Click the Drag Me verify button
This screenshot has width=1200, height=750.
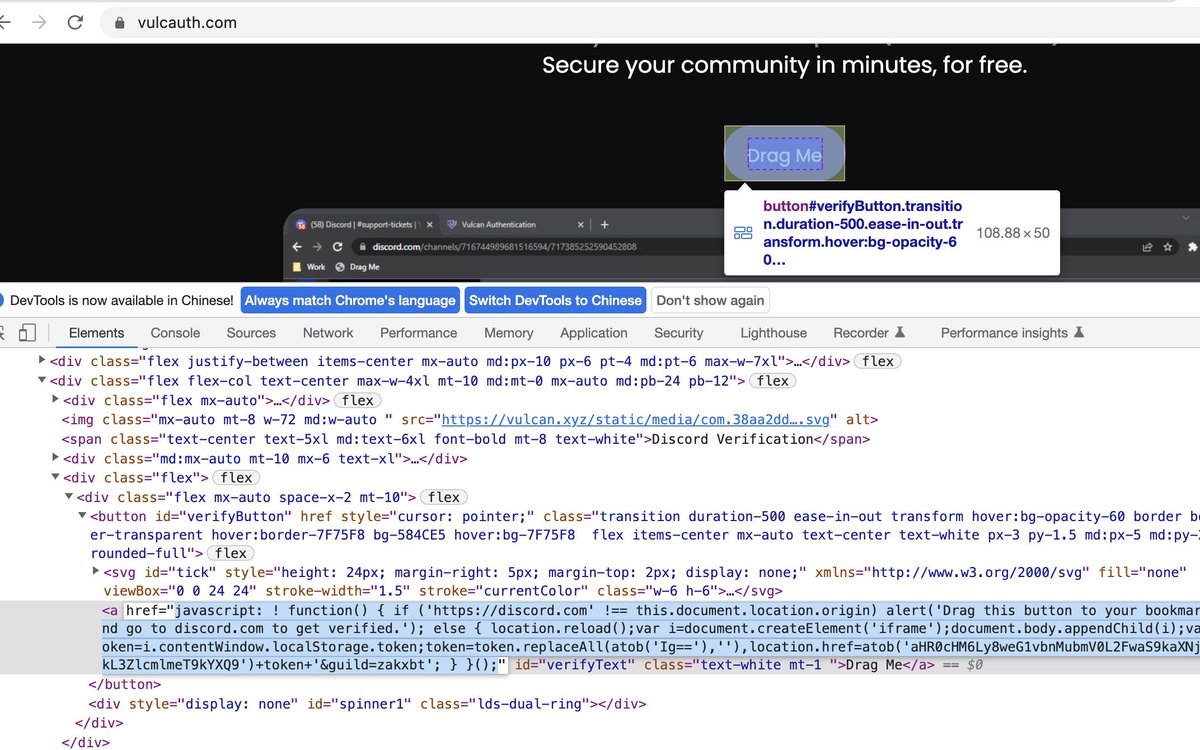[x=785, y=155]
